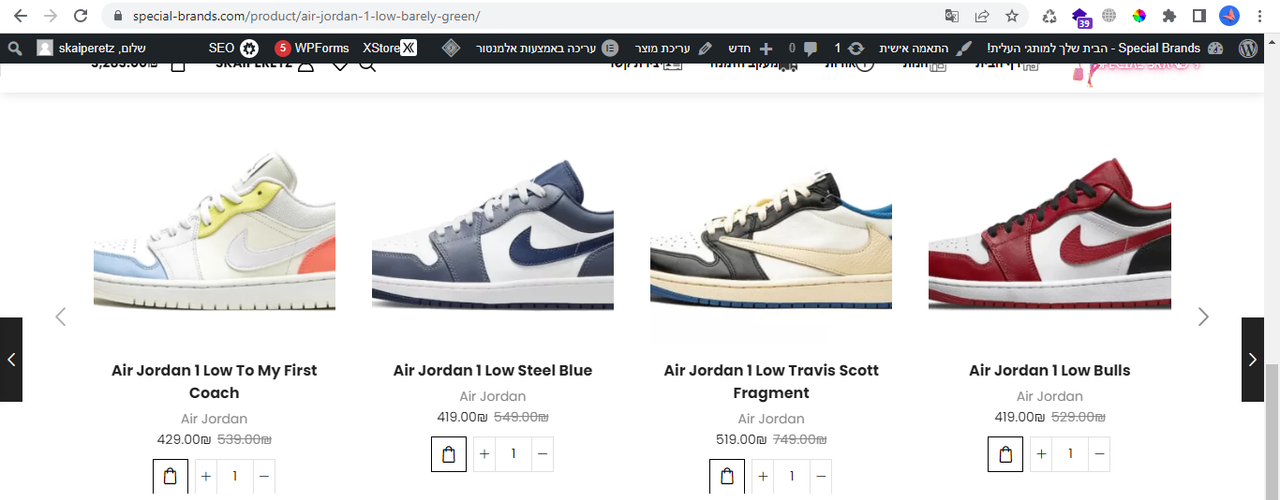Increase quantity for Bulls

pos(1041,454)
